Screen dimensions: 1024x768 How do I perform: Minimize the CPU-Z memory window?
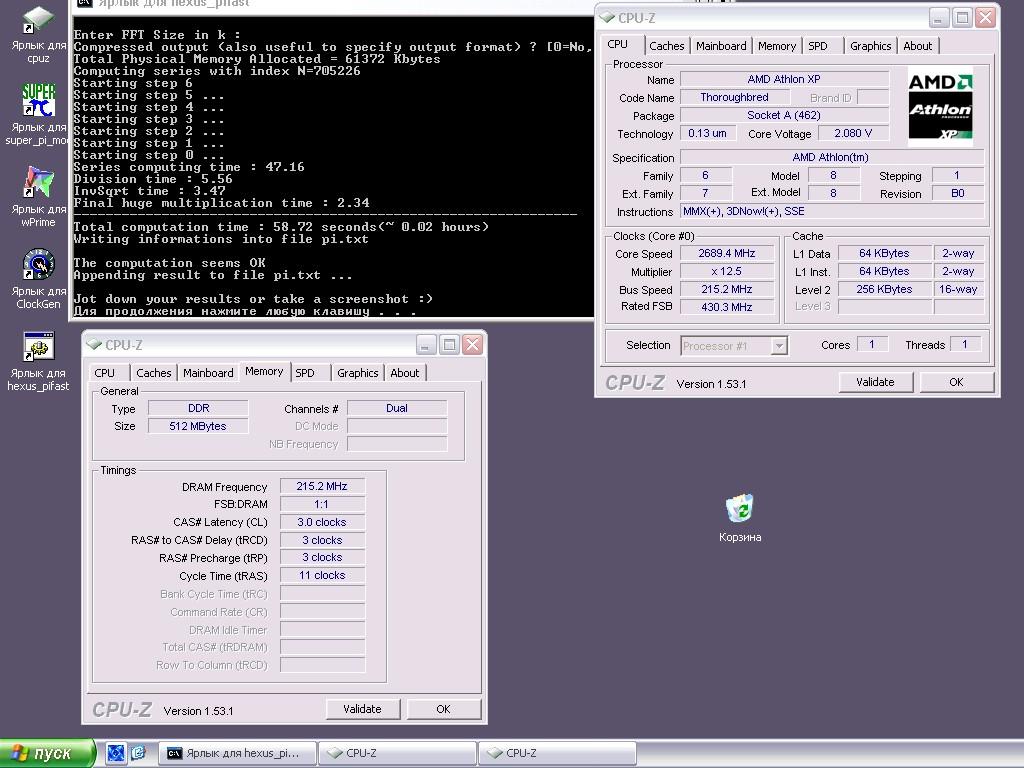coord(426,344)
